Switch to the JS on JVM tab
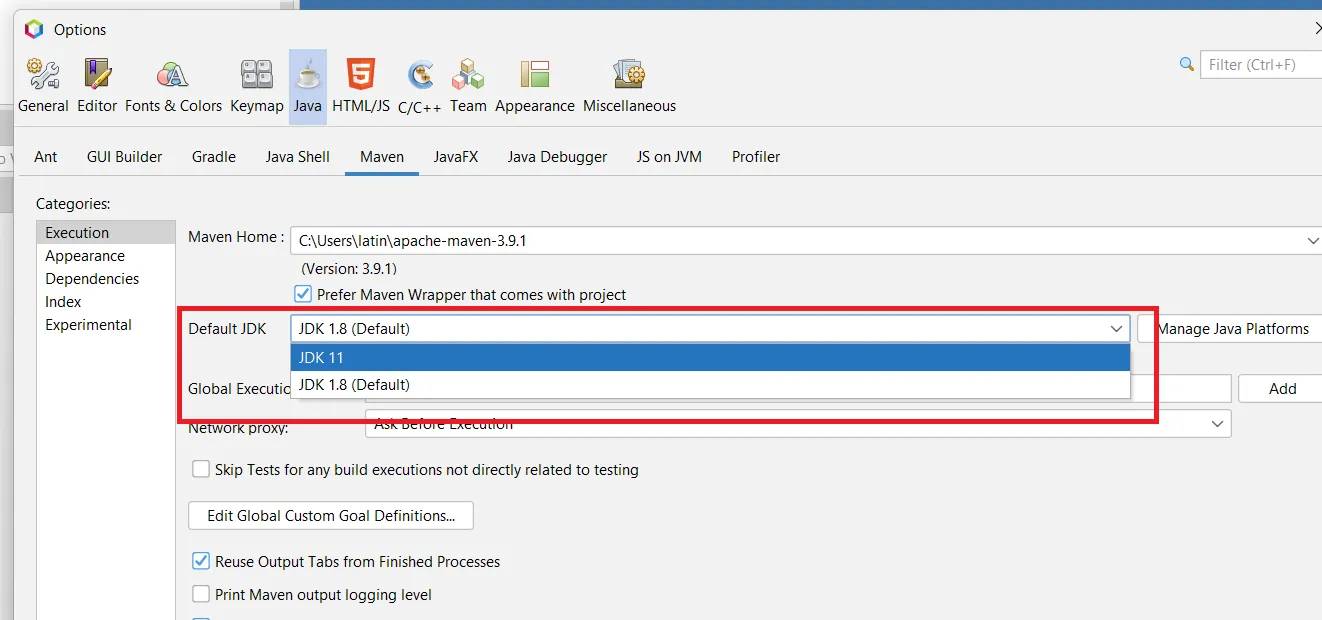 [669, 157]
